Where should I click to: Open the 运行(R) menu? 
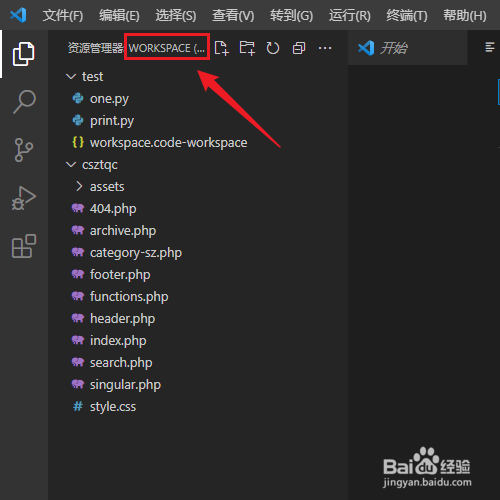[350, 15]
